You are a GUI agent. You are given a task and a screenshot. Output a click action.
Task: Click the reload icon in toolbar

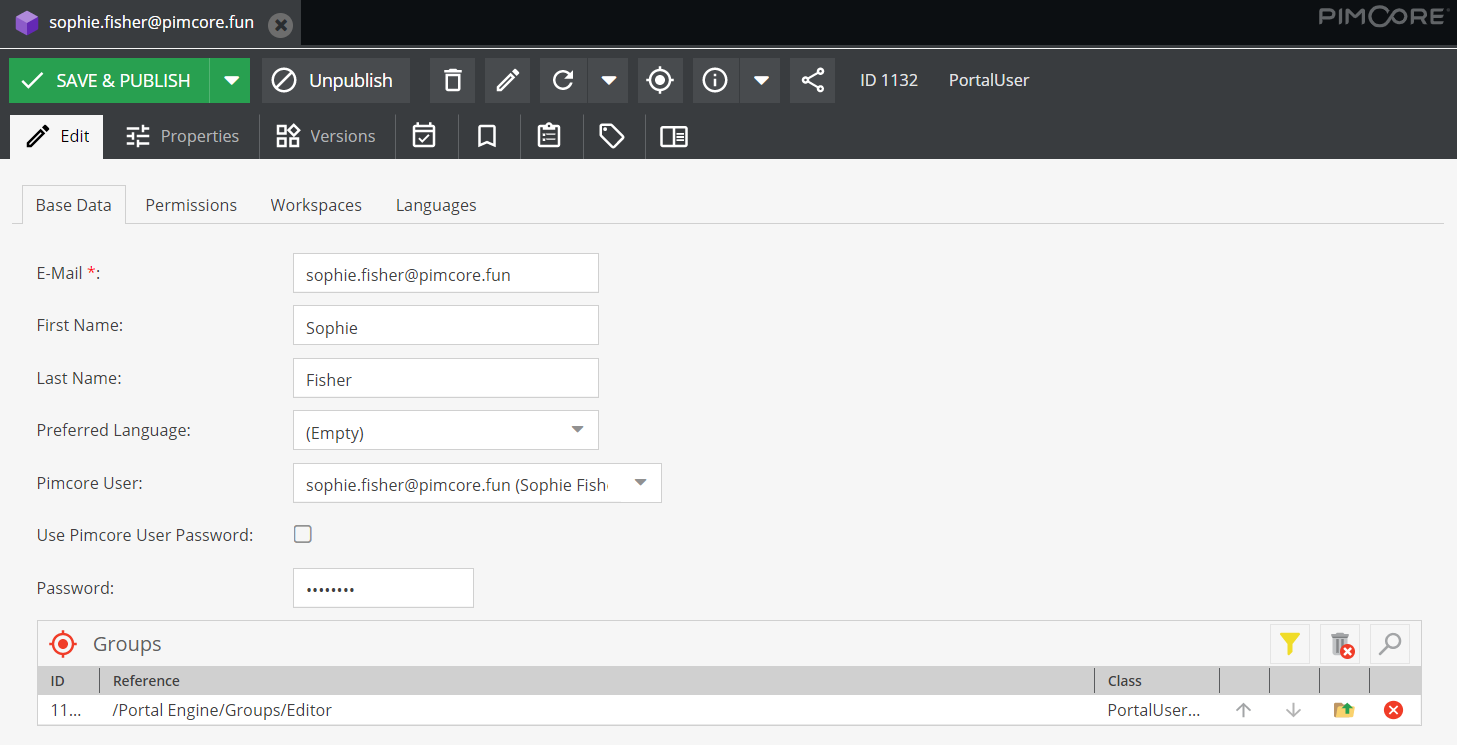point(563,80)
